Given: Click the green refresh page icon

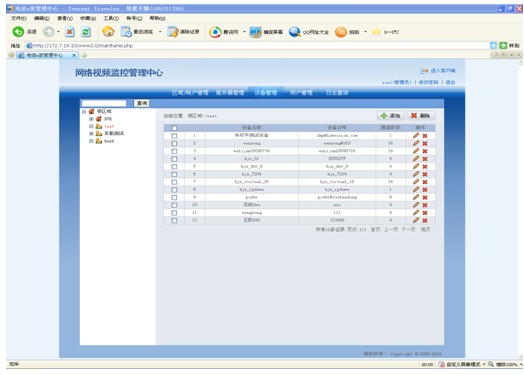Looking at the screenshot, I should coord(86,32).
